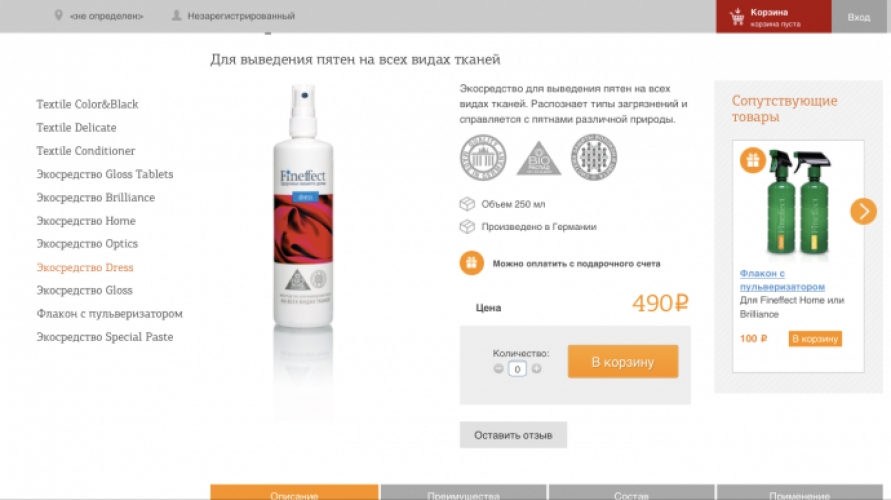Click the Fineffect Dress bottle image
This screenshot has width=891, height=500.
pyautogui.click(x=303, y=206)
